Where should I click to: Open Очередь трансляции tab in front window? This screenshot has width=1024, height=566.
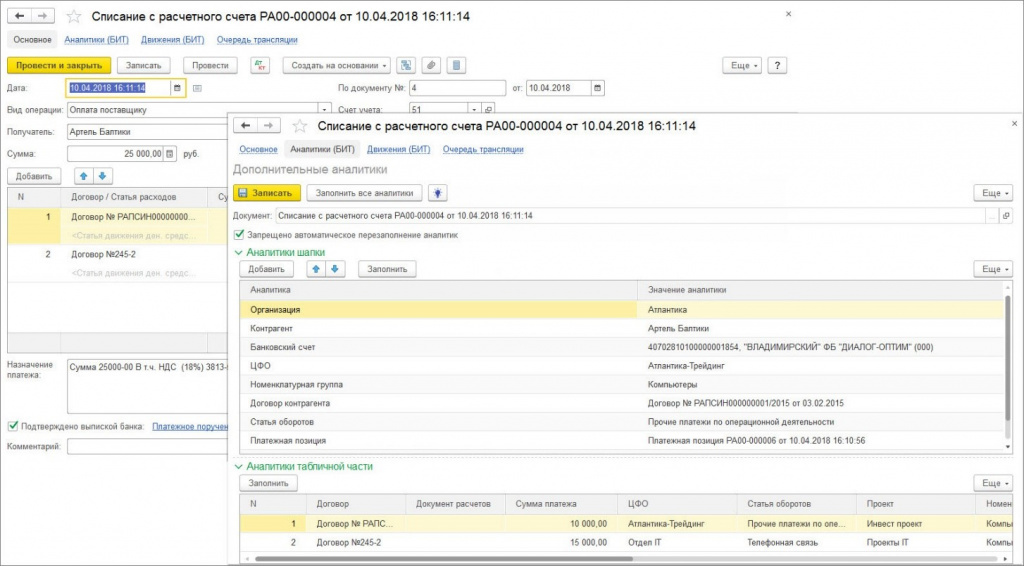[483, 149]
